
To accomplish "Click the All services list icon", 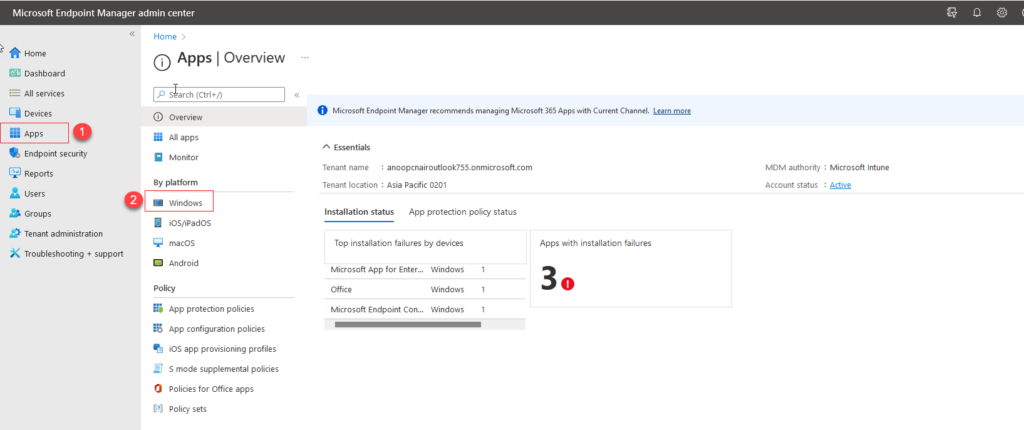I will (x=15, y=93).
